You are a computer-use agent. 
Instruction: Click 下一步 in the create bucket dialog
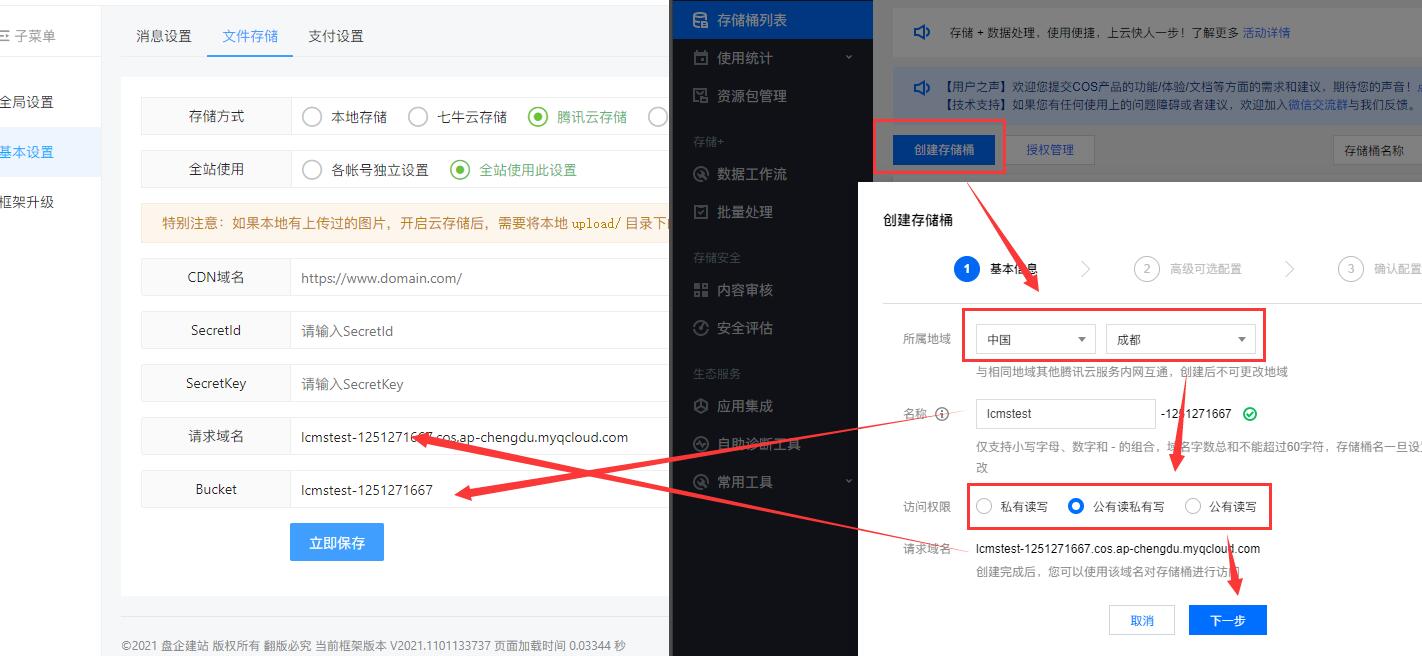click(x=1228, y=620)
